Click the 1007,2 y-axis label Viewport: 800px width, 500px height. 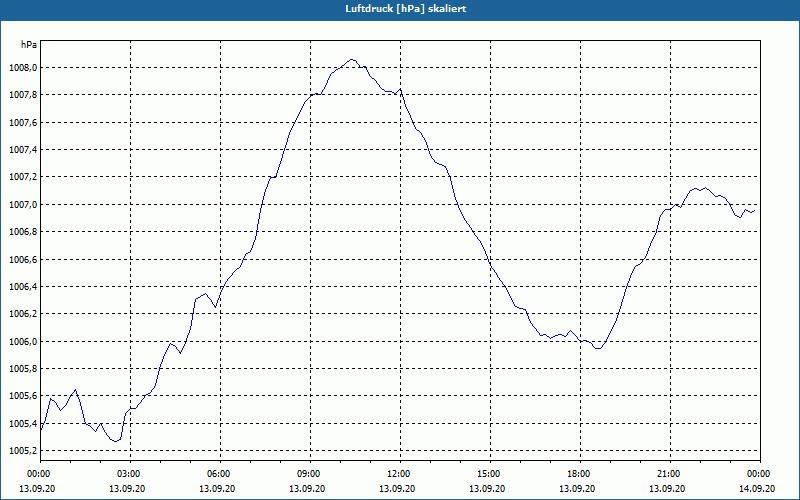(x=22, y=177)
